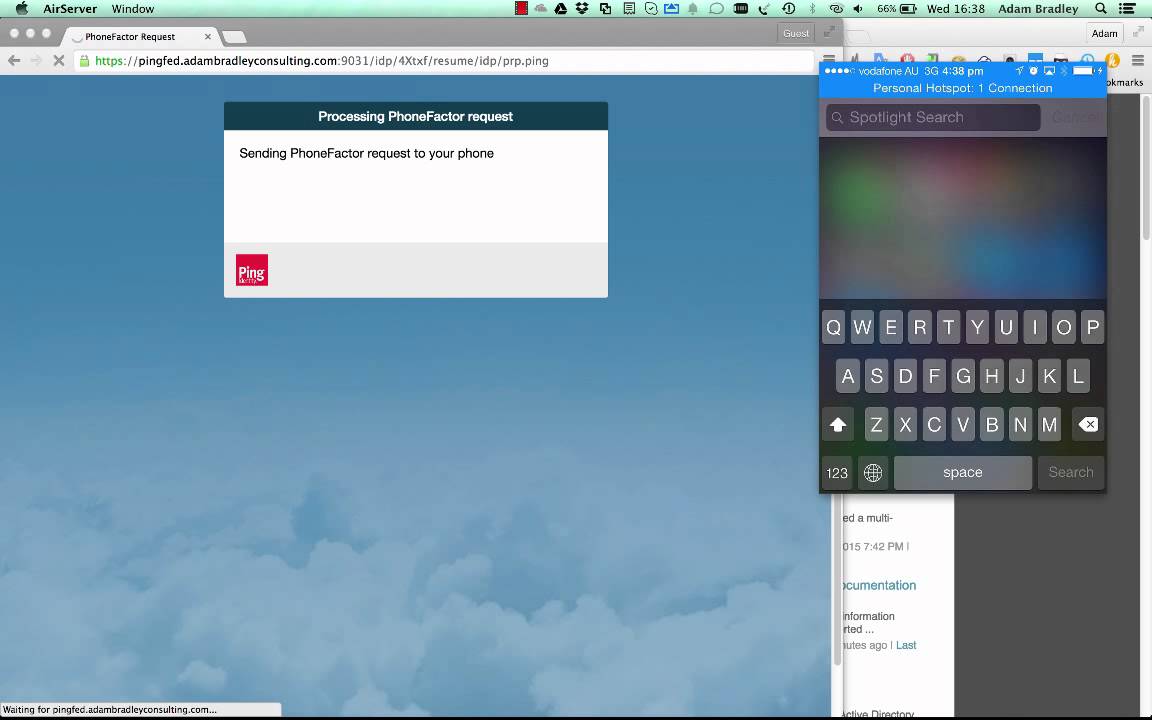Click the green HTTPS padlock icon

point(84,61)
